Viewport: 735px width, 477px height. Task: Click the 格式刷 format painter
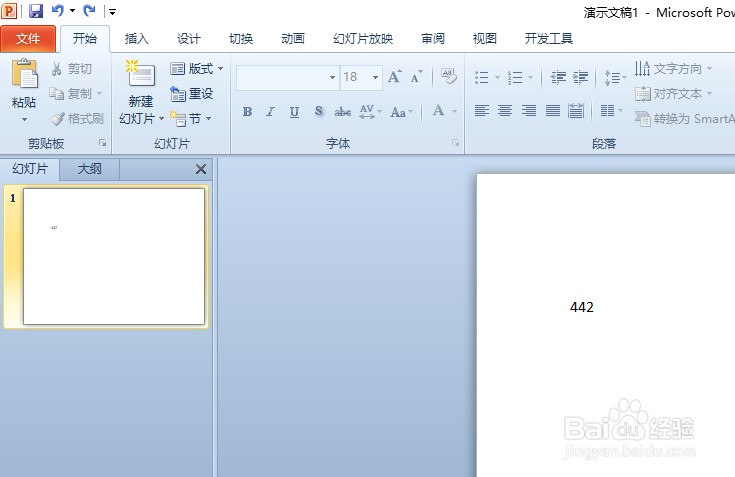(x=76, y=119)
